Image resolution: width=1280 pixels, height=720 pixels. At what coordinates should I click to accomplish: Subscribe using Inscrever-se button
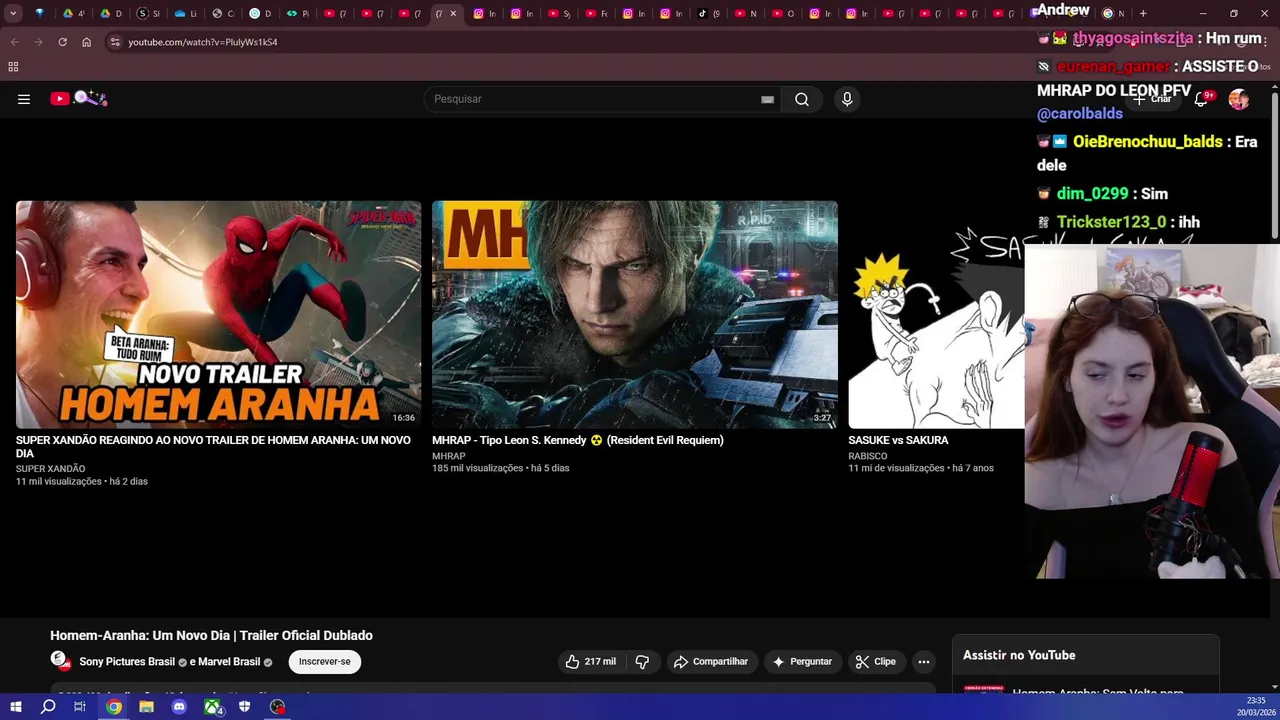(x=324, y=662)
